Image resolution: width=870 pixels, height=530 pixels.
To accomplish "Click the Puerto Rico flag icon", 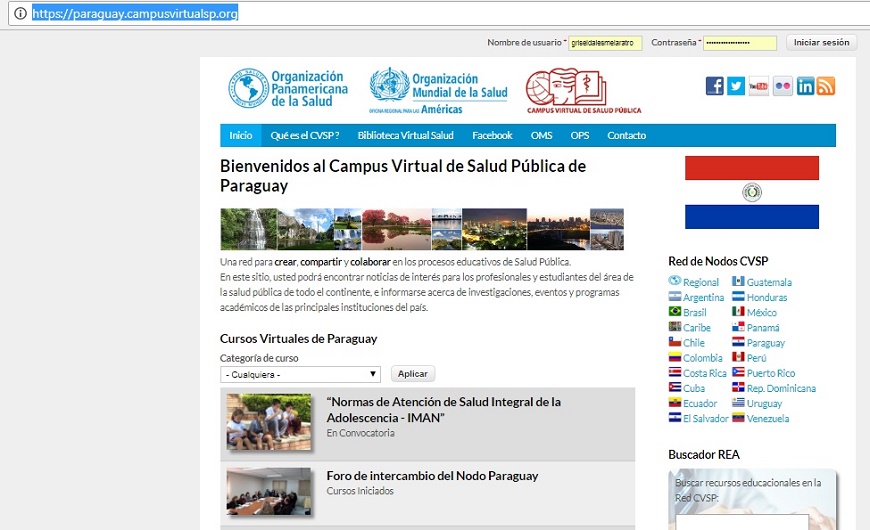I will pos(738,372).
